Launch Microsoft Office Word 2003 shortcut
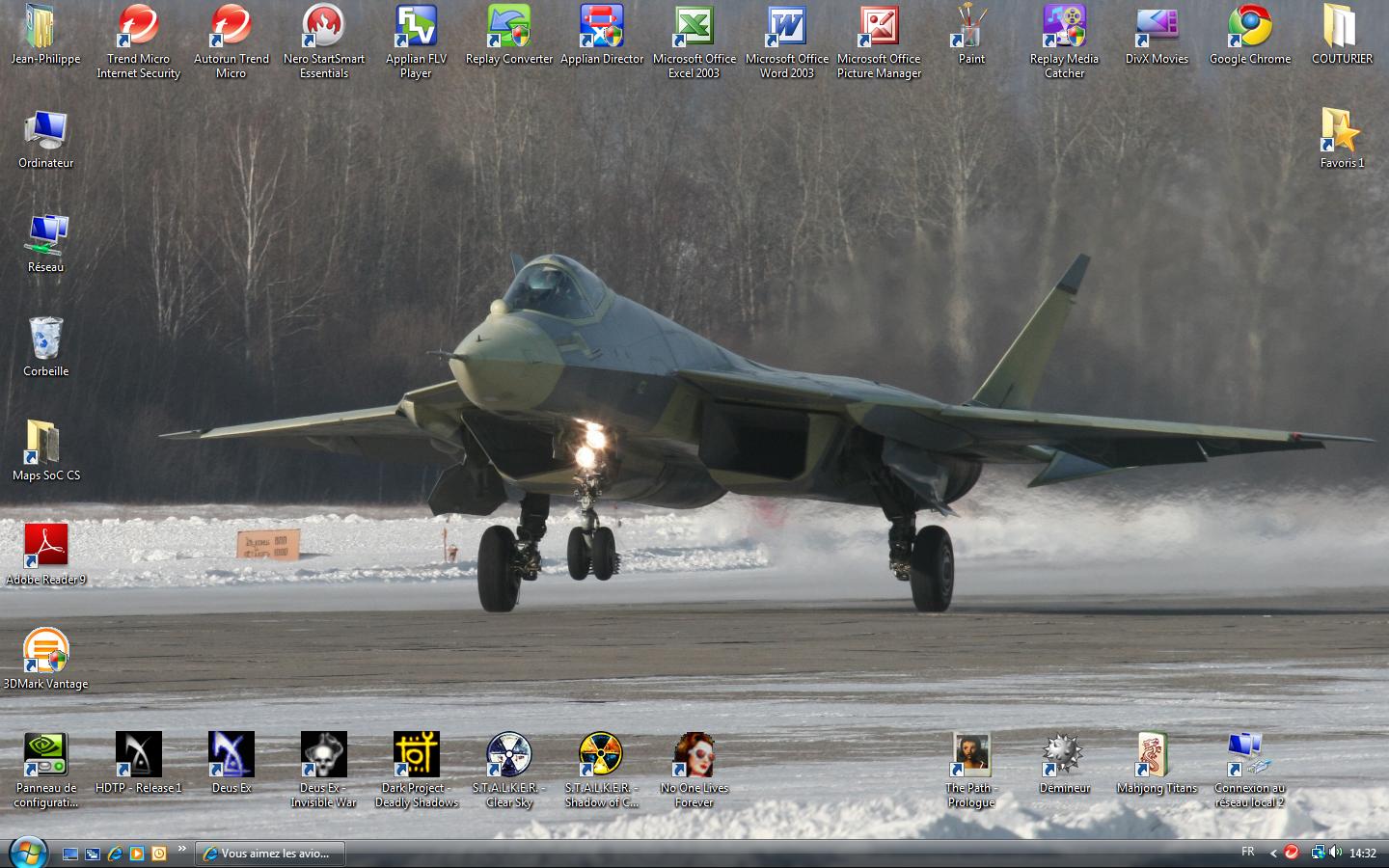This screenshot has width=1389, height=868. 786,28
